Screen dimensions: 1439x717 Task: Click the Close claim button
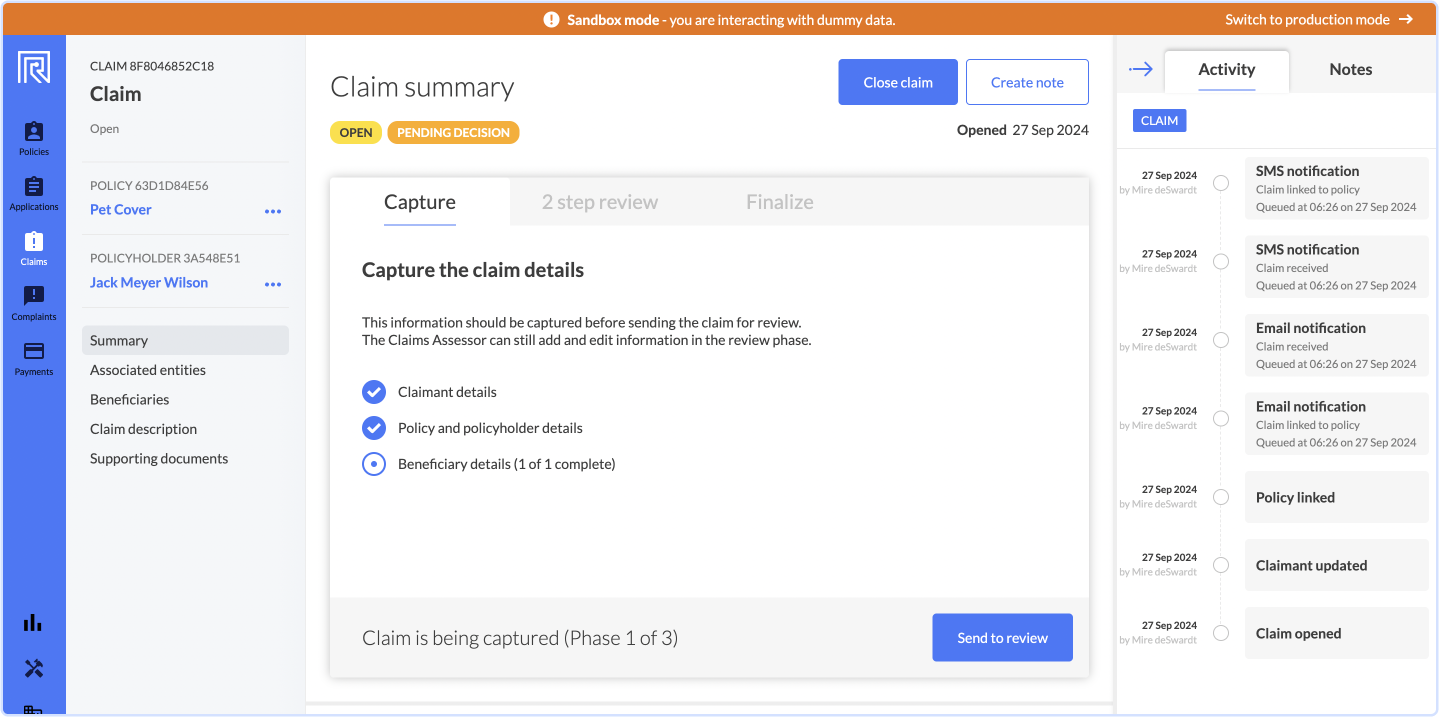[x=898, y=82]
